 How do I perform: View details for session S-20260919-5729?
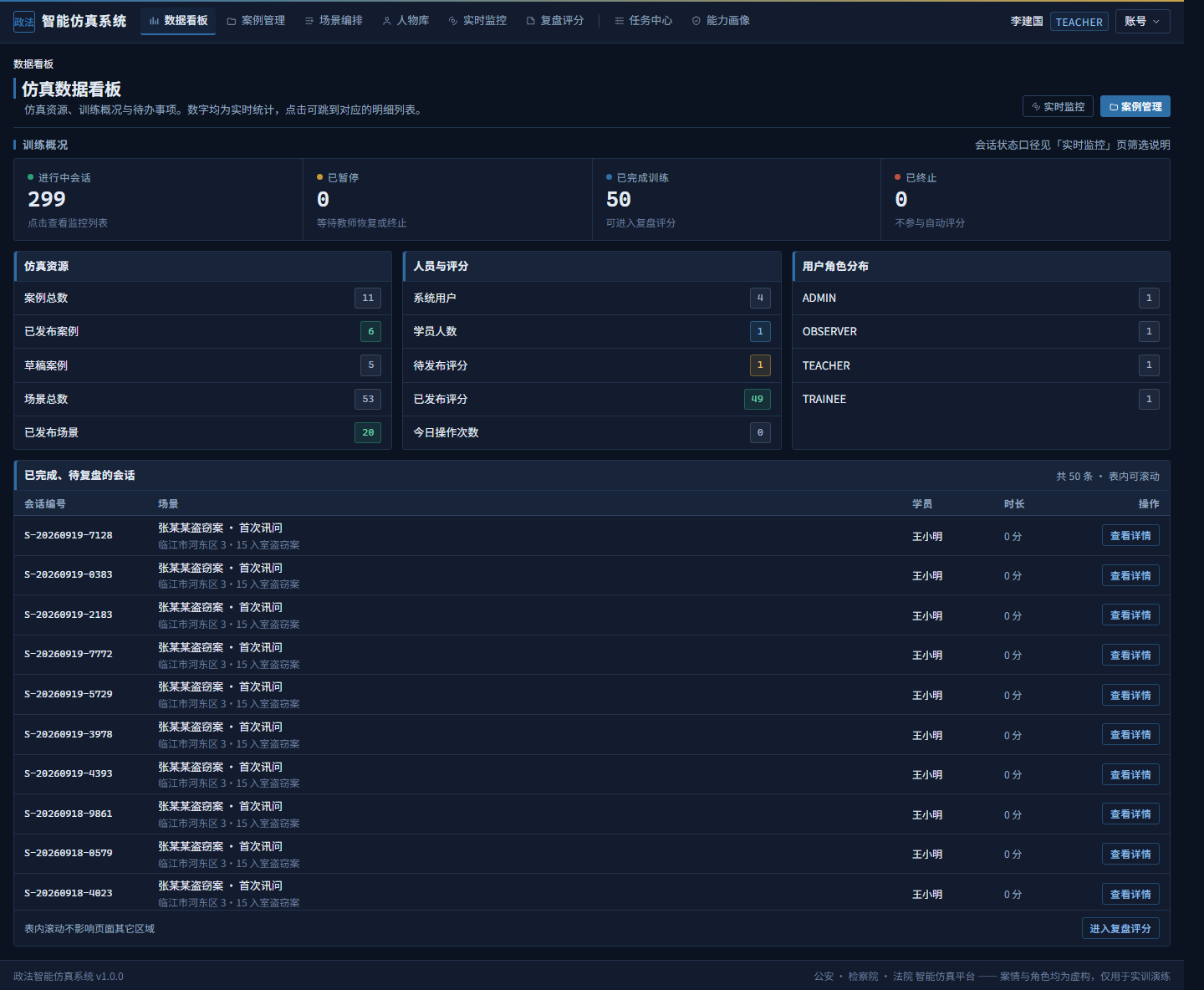pyautogui.click(x=1130, y=695)
